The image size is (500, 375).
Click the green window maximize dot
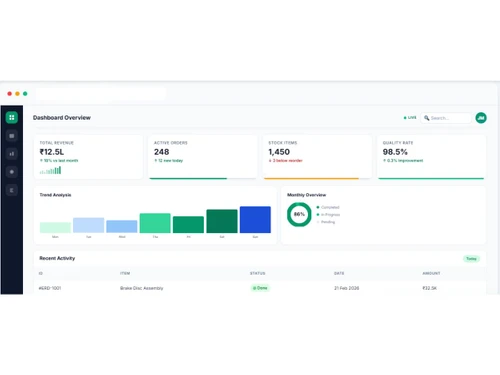coord(25,94)
